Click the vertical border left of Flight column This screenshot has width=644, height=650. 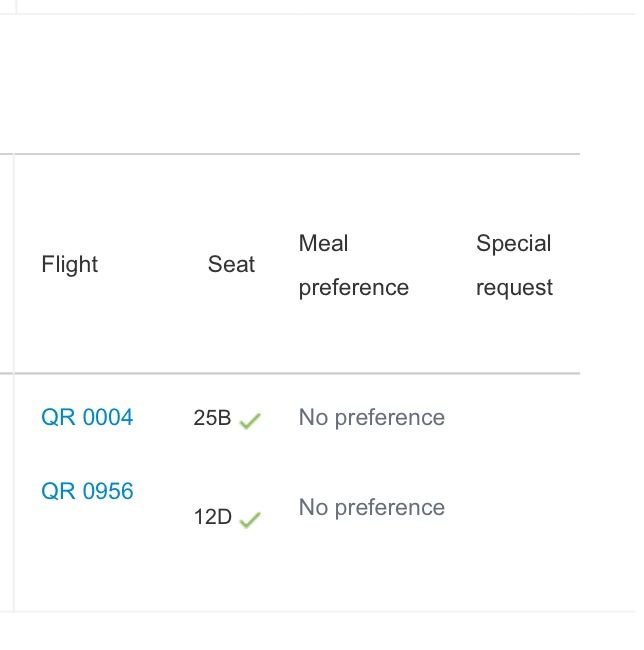pos(14,381)
